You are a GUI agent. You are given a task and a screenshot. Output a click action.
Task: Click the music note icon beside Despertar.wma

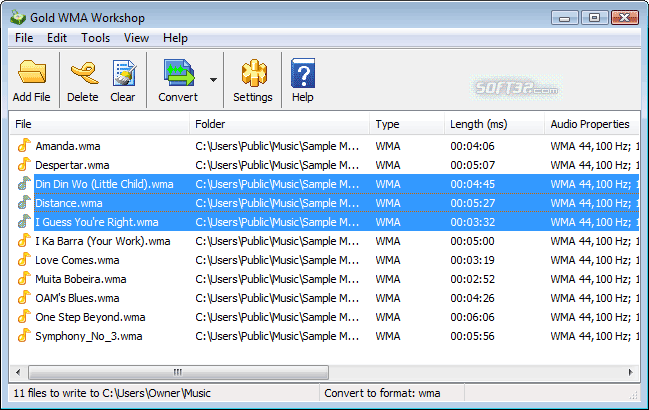tap(24, 165)
